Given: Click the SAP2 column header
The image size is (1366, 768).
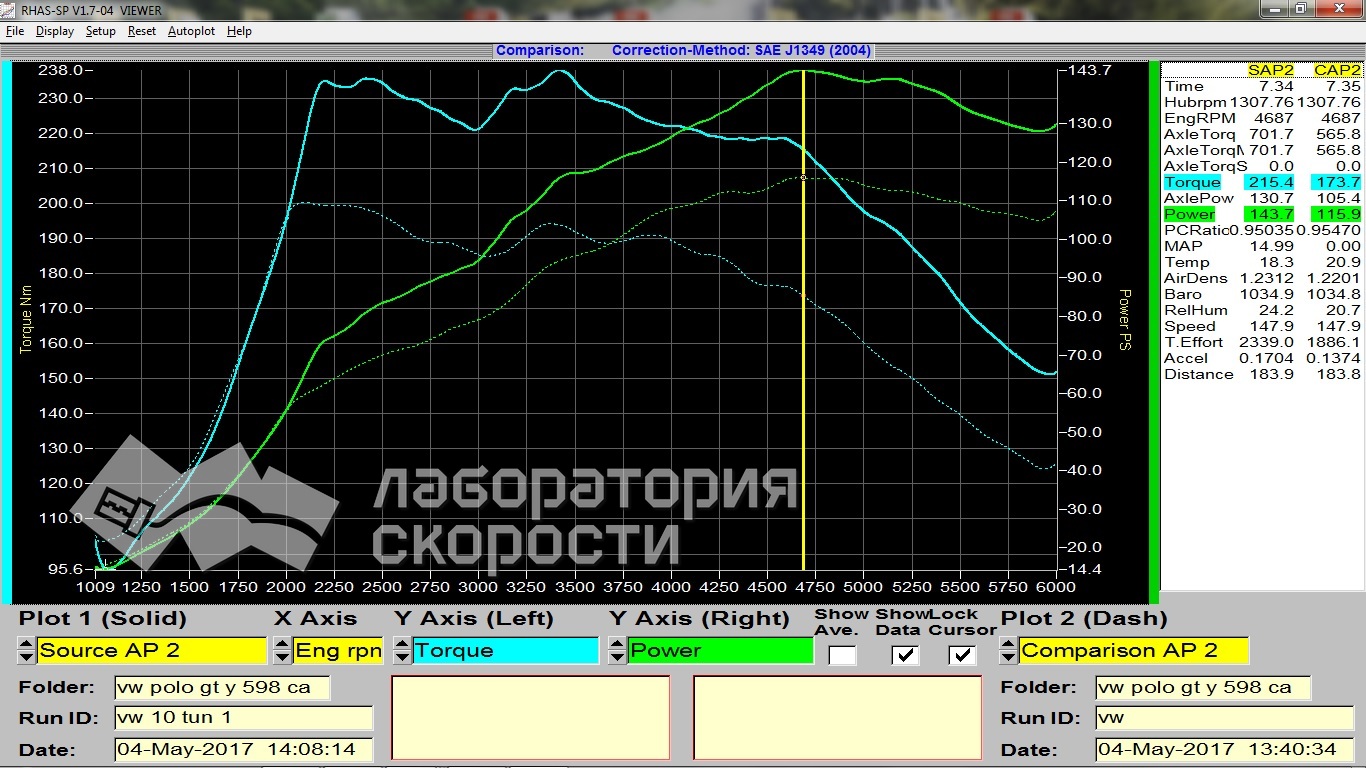Looking at the screenshot, I should (x=1269, y=70).
